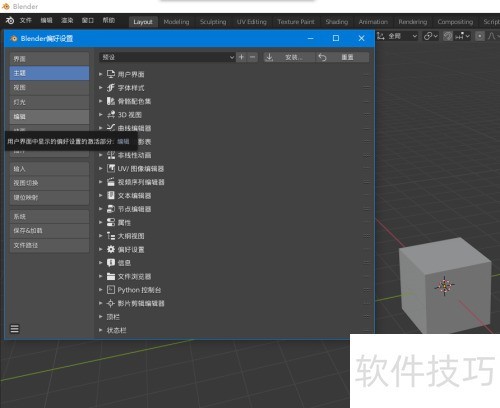Viewport: 500px width, 408px height.
Task: Open the 帮助 menu
Action: [x=109, y=21]
